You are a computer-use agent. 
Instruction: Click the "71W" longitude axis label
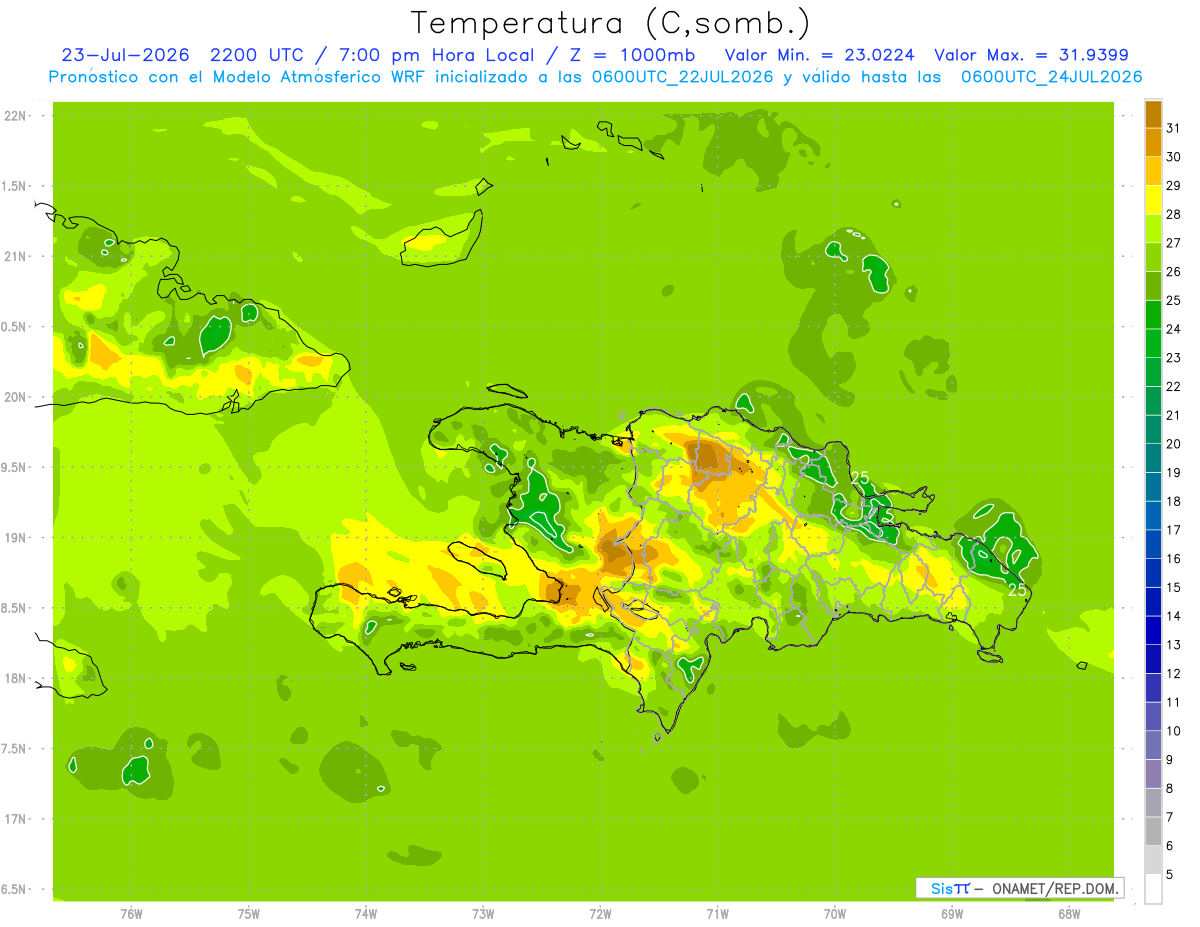pyautogui.click(x=717, y=913)
